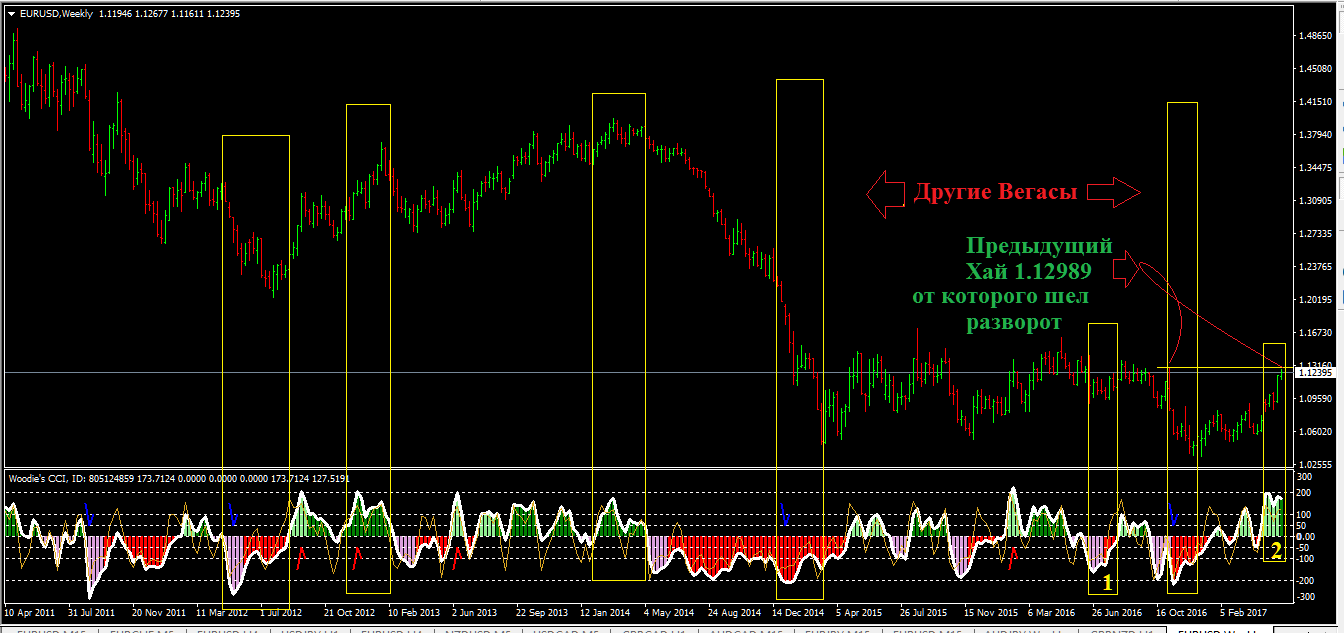Click the 16 Oct 2016 date label
Image resolution: width=1344 pixels, height=633 pixels.
point(1183,611)
